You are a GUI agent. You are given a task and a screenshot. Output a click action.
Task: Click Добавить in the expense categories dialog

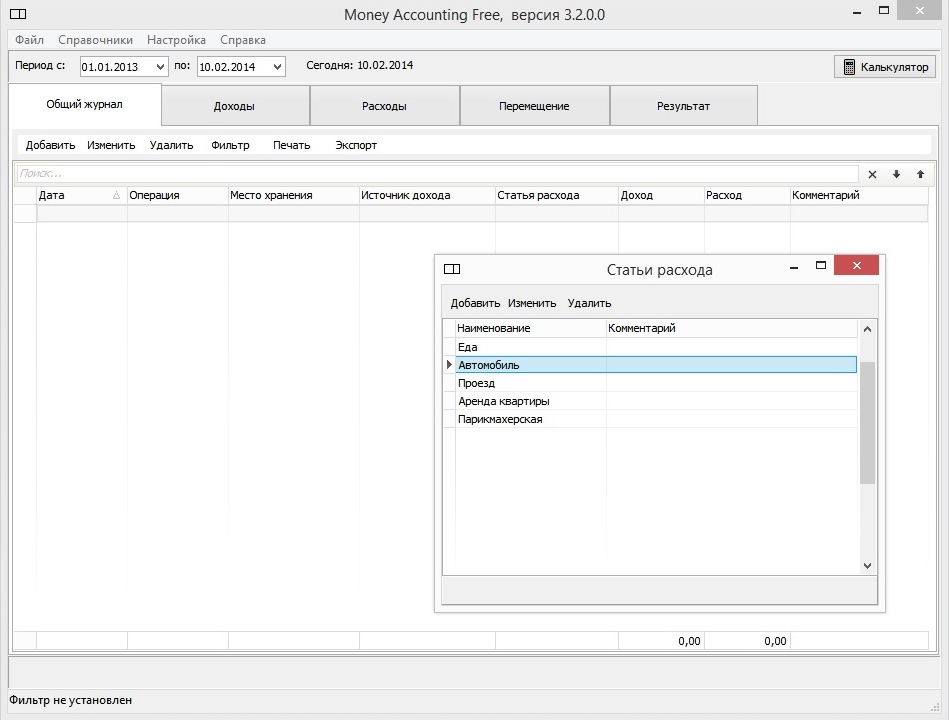[x=475, y=303]
